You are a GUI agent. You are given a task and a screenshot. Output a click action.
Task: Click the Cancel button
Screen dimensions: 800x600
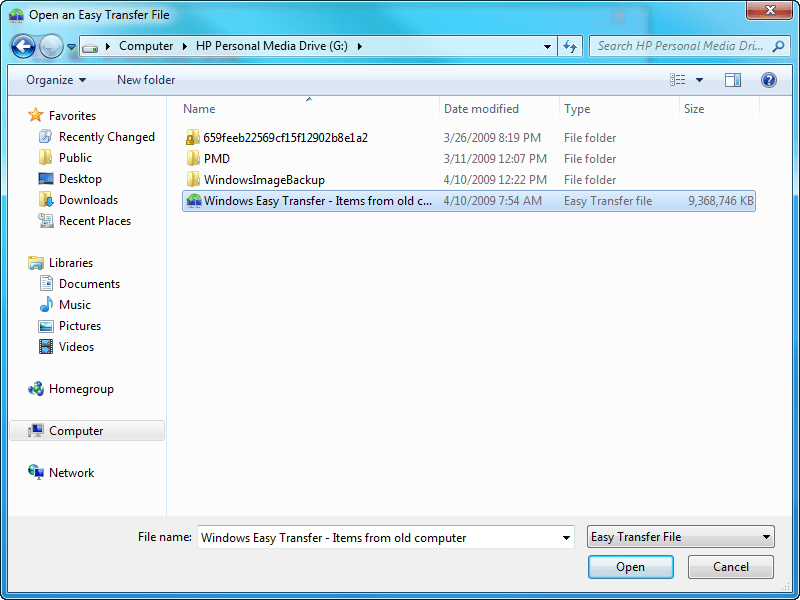[731, 567]
